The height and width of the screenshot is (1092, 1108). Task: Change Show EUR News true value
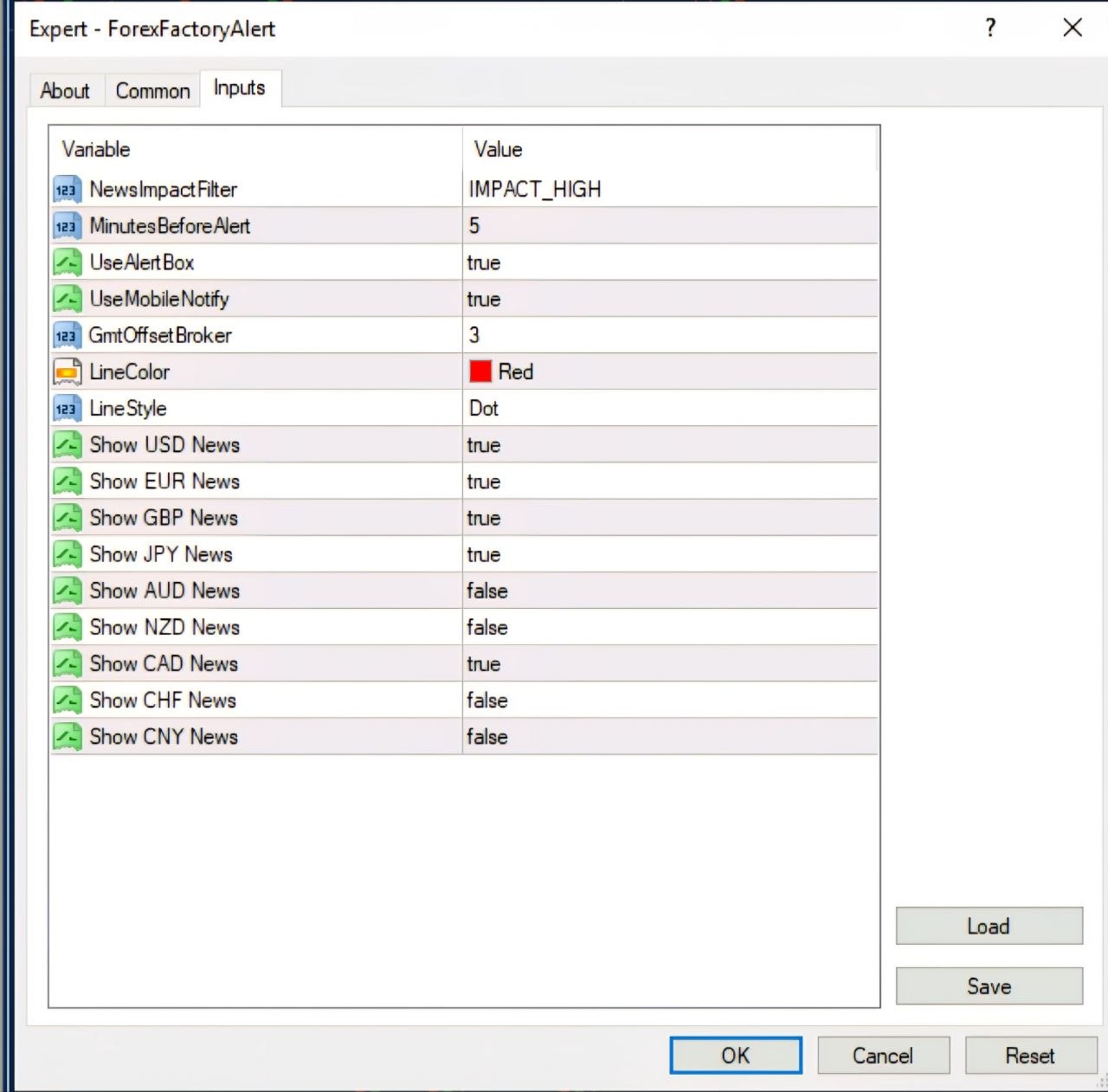[x=670, y=481]
